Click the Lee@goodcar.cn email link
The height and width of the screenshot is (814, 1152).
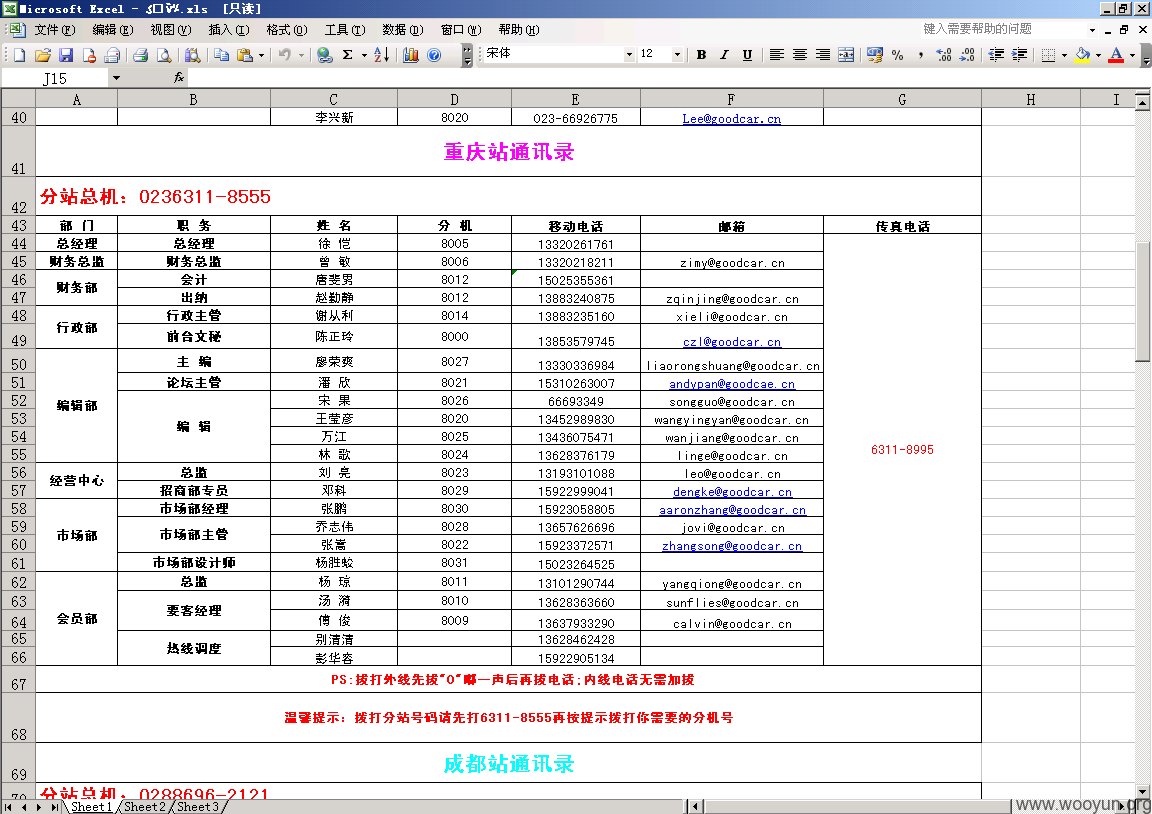tap(731, 118)
